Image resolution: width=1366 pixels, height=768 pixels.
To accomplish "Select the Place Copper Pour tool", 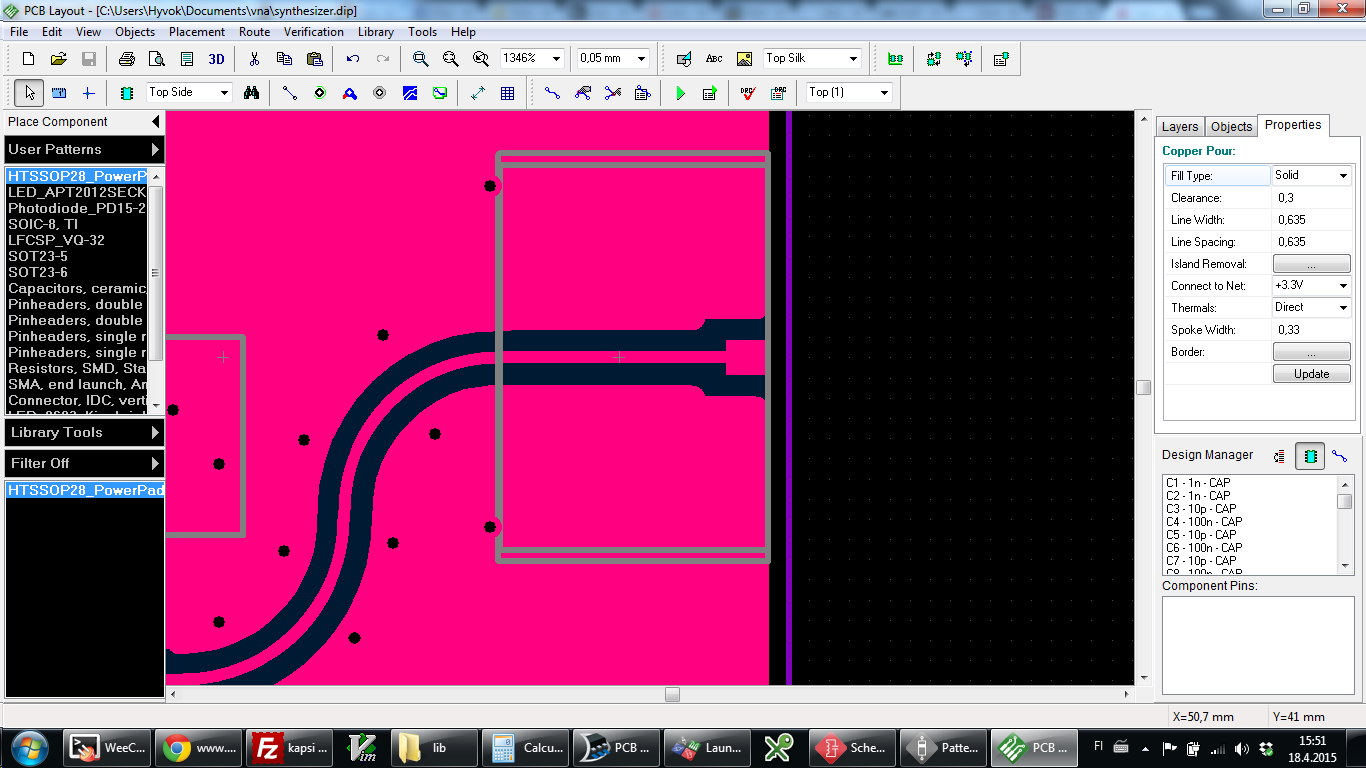I will pyautogui.click(x=409, y=93).
